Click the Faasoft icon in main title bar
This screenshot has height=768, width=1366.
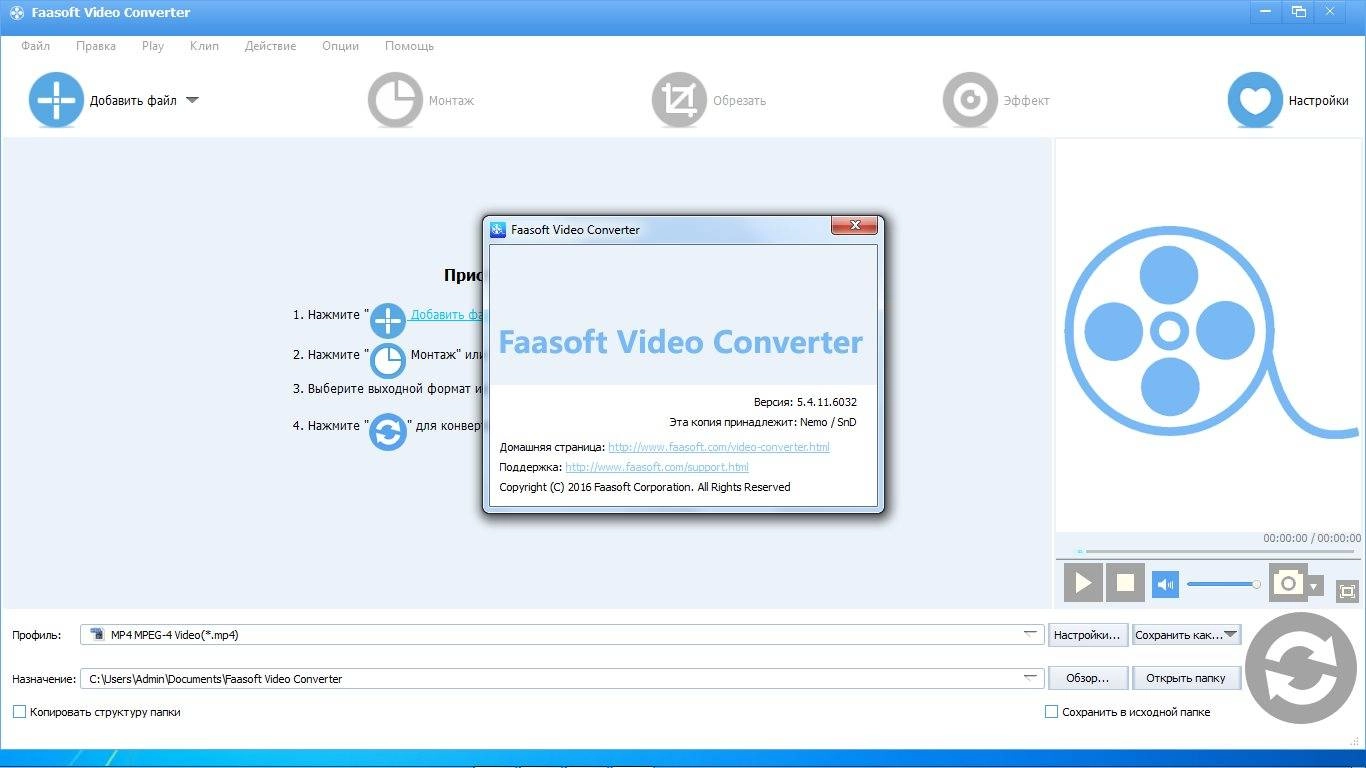[16, 13]
